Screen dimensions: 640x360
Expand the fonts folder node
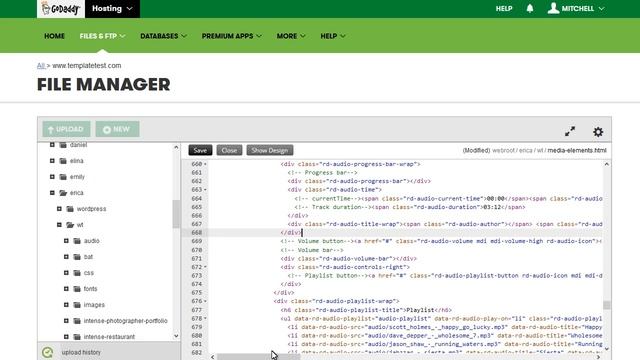coord(66,289)
